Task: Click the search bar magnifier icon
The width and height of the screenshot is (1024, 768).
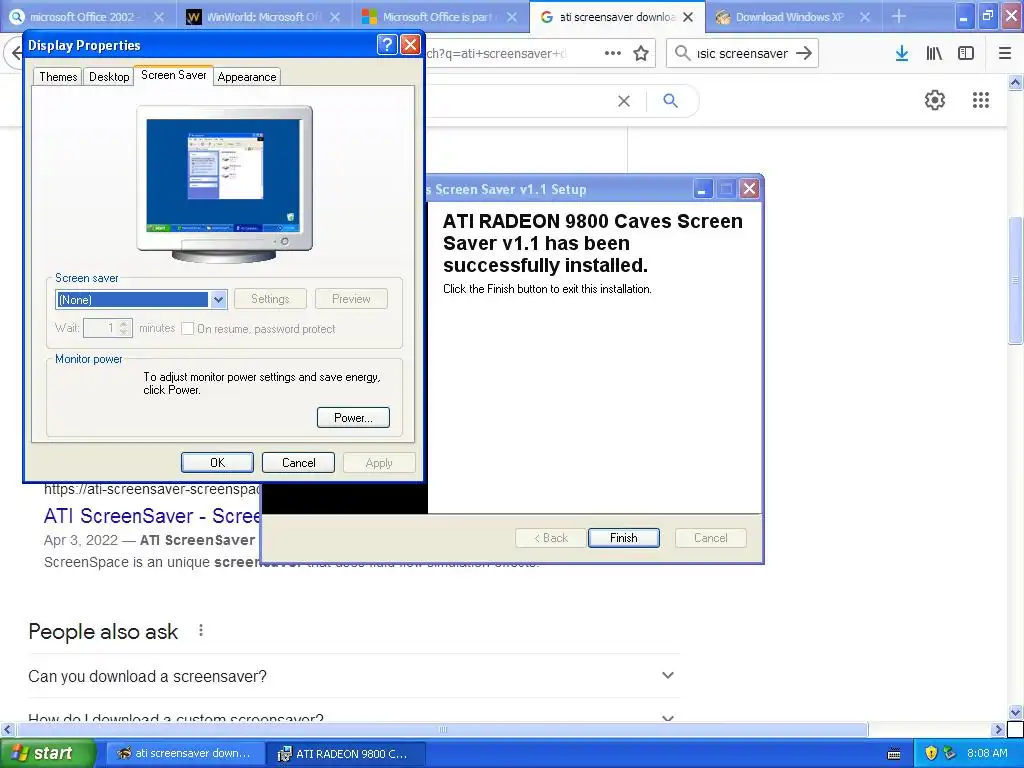Action: pyautogui.click(x=682, y=53)
